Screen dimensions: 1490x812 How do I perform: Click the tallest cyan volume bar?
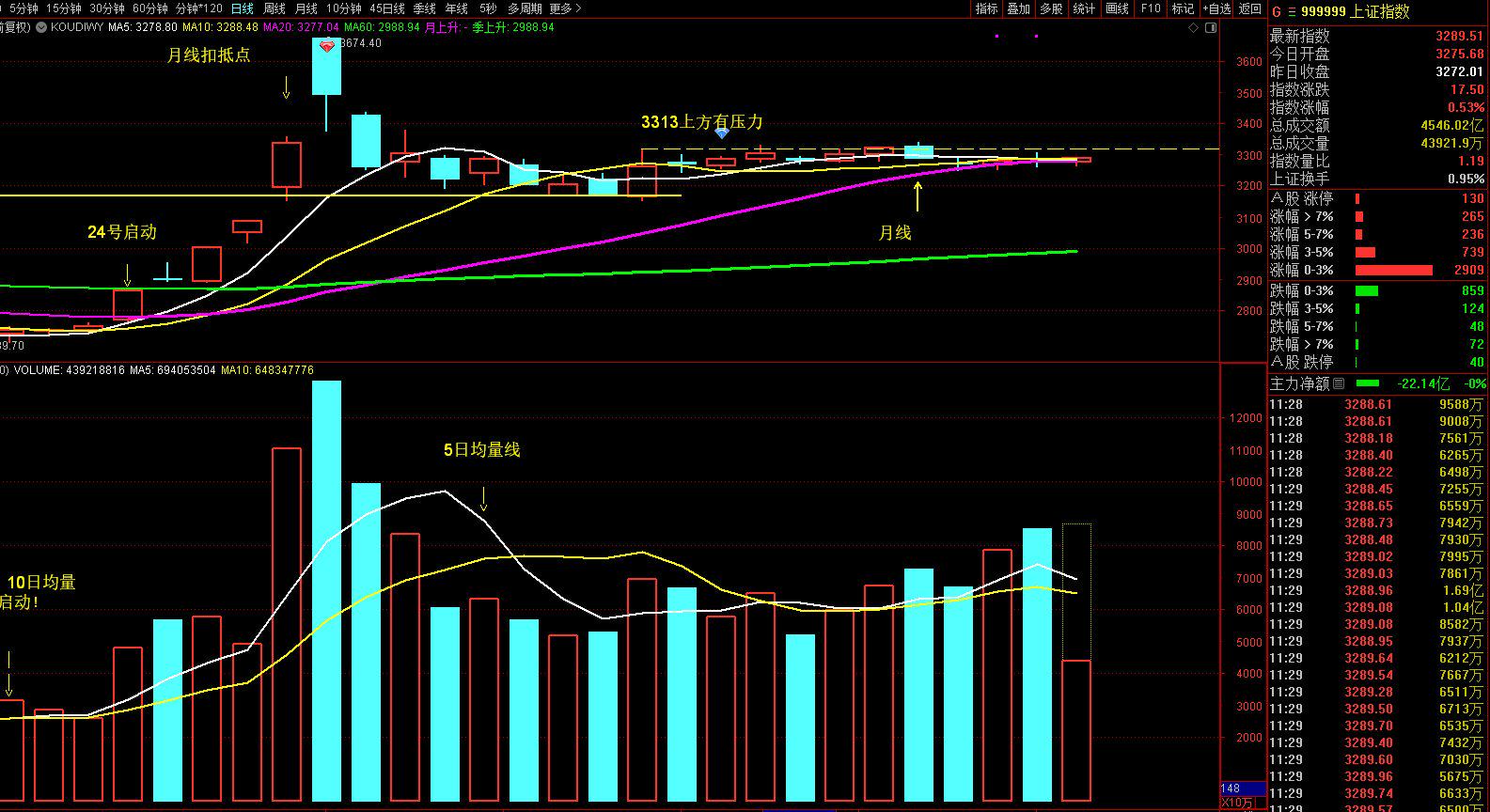[326, 590]
